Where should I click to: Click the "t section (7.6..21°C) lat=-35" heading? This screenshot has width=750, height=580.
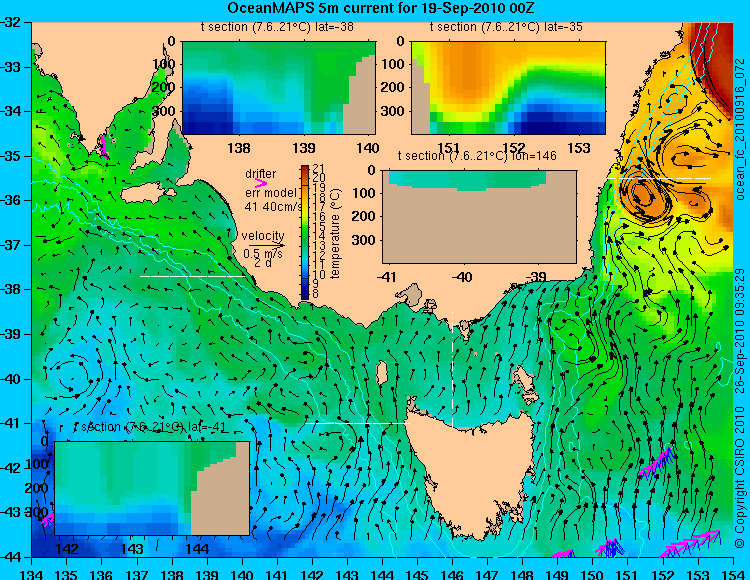(506, 27)
